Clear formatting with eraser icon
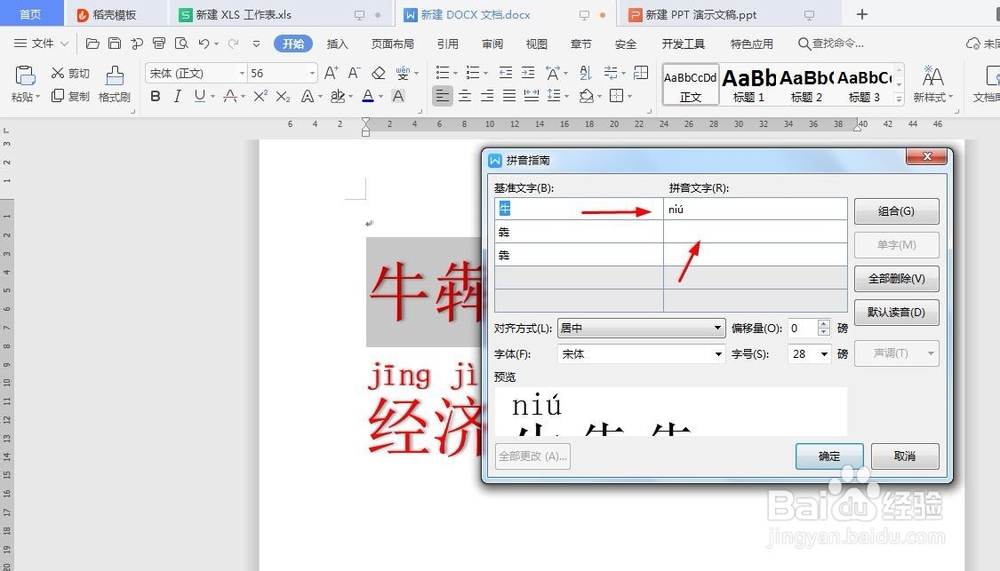The width and height of the screenshot is (1000, 571). [x=378, y=73]
